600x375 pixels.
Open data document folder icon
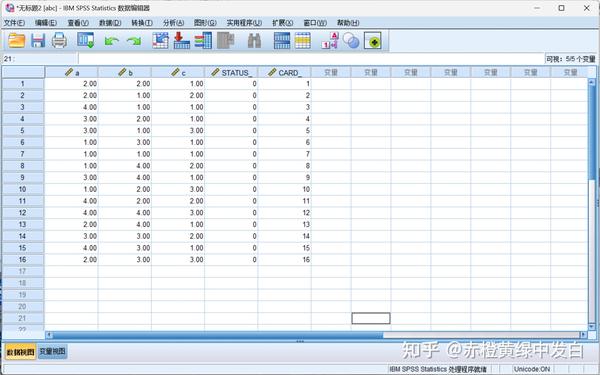(16, 41)
